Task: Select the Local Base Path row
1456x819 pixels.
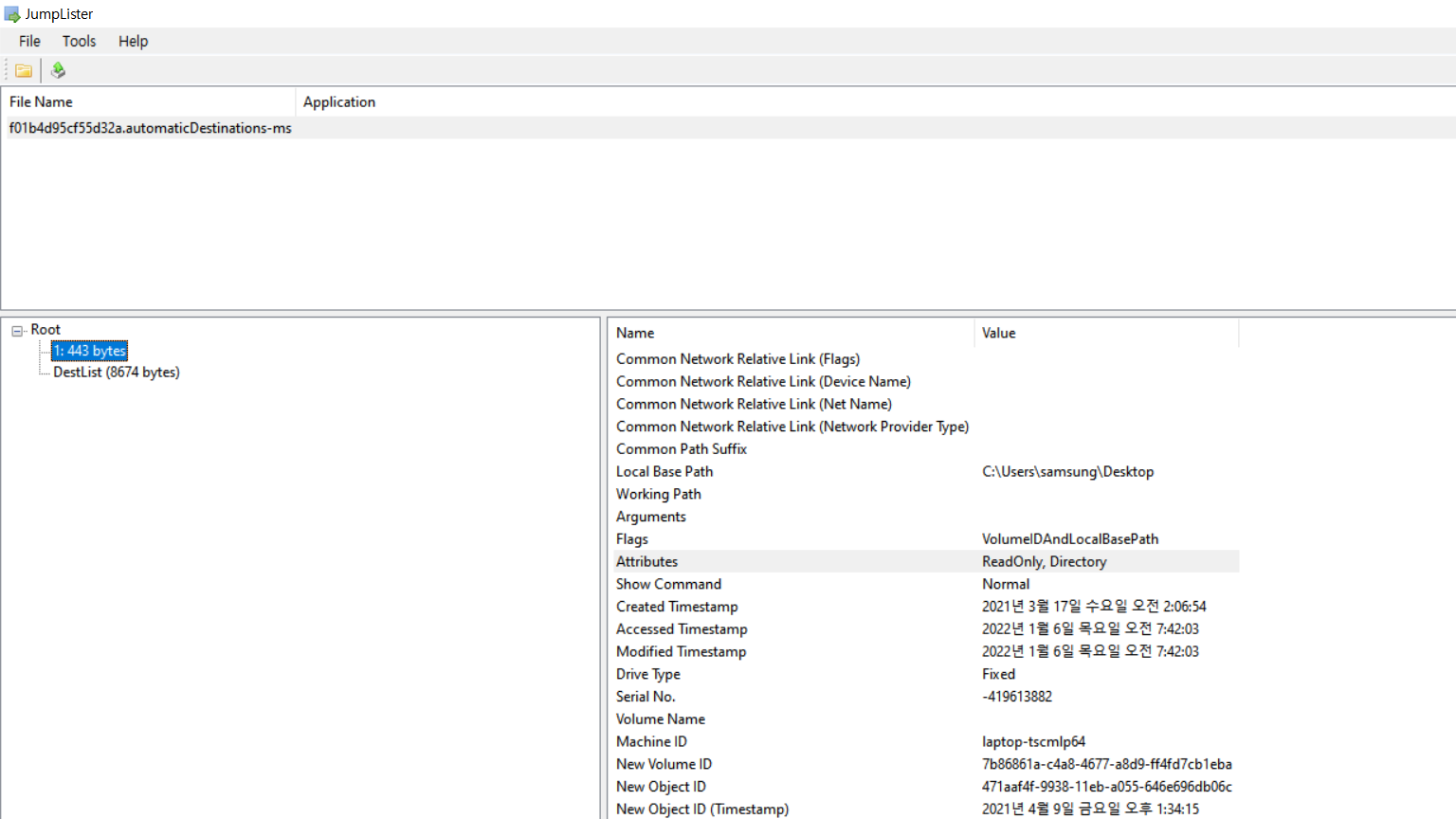Action: 925,472
